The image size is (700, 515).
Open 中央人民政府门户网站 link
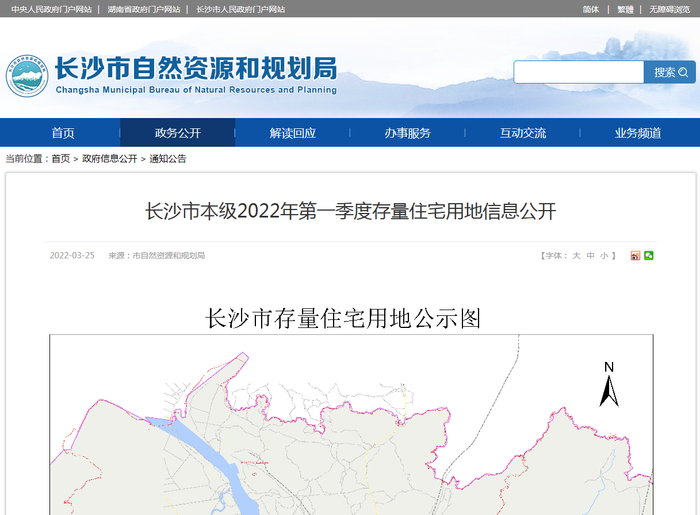tap(52, 9)
